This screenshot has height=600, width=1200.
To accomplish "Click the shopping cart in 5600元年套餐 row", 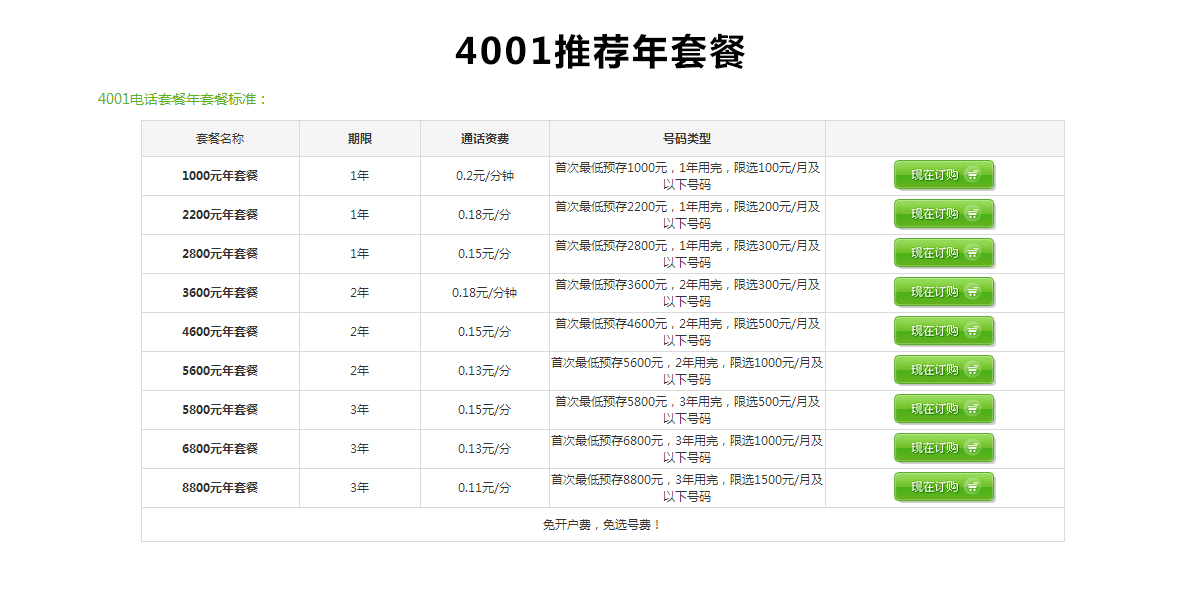I will pyautogui.click(x=972, y=370).
